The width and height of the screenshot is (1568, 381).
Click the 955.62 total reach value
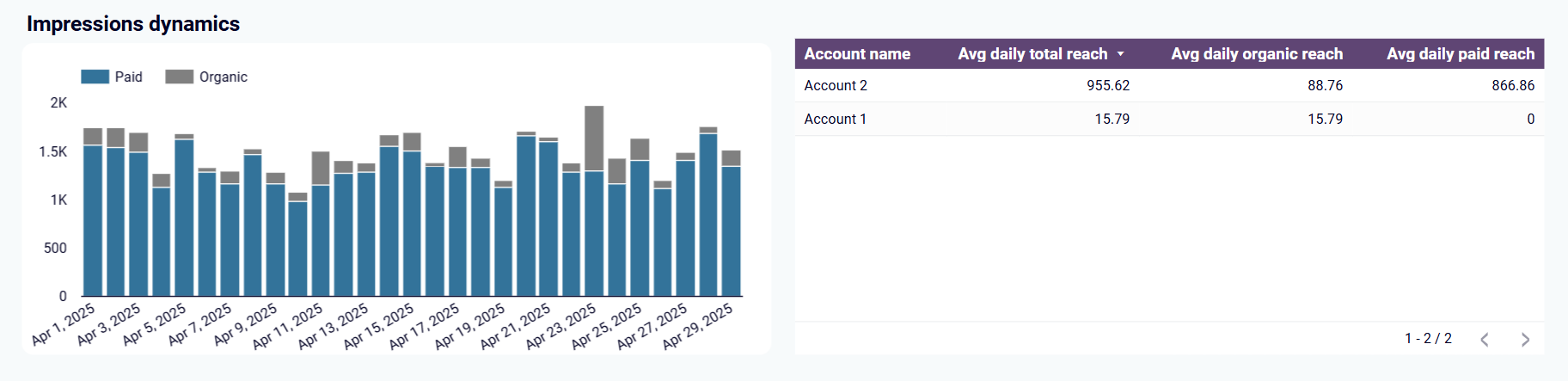point(1107,86)
